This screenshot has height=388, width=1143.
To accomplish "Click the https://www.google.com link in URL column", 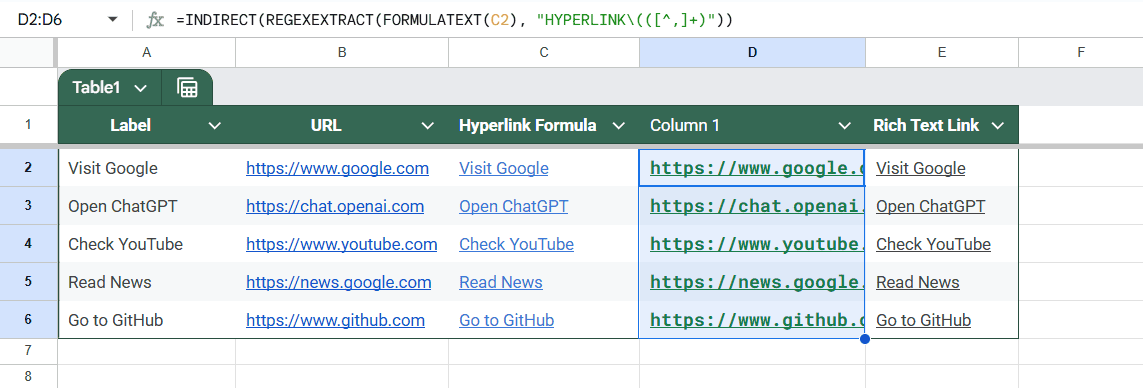I will 338,168.
